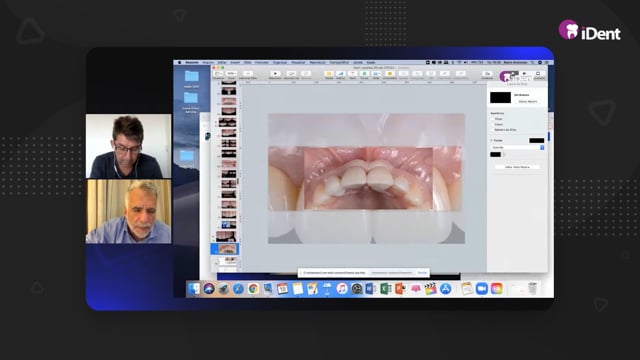Click the Play slideshow toolbar icon
The image size is (640, 360).
point(275,74)
